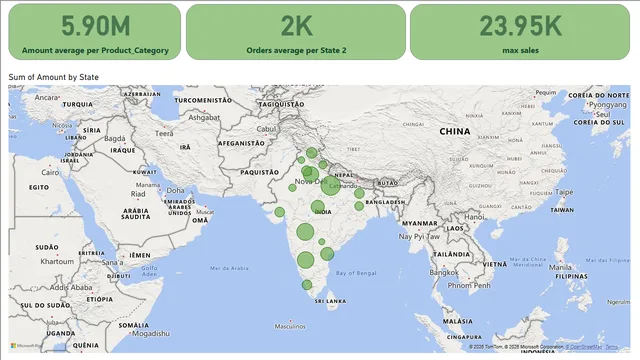Open the Terms link on the map
Image resolution: width=640 pixels, height=360 pixels.
[x=611, y=347]
